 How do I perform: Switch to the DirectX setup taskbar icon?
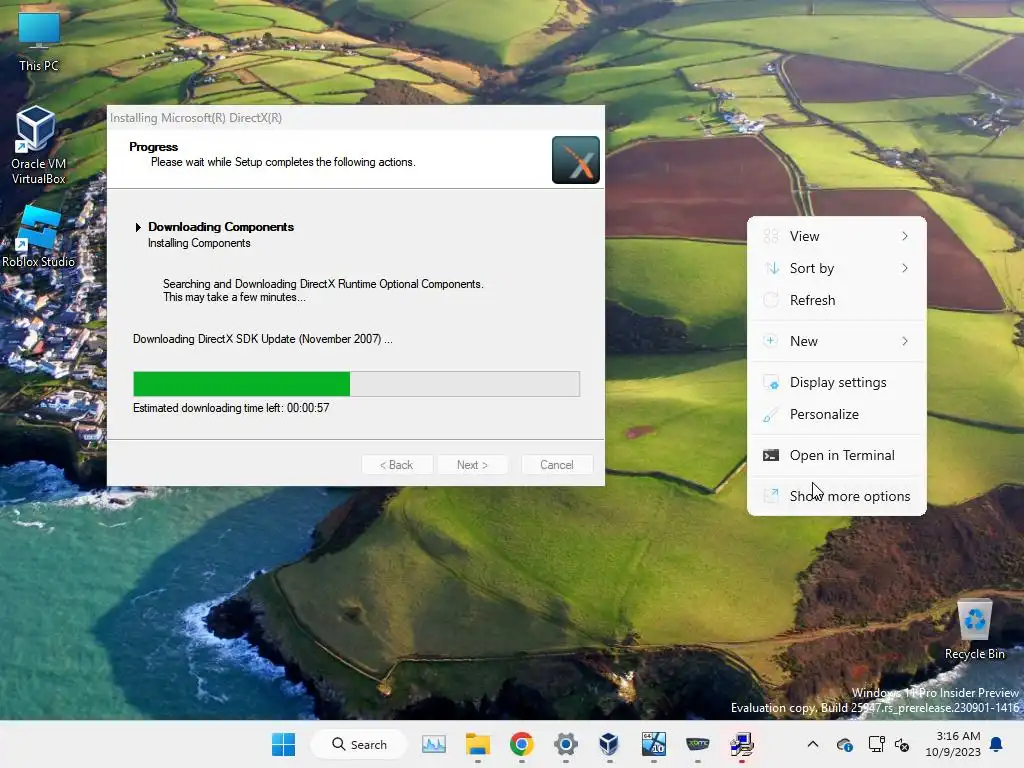coord(741,744)
